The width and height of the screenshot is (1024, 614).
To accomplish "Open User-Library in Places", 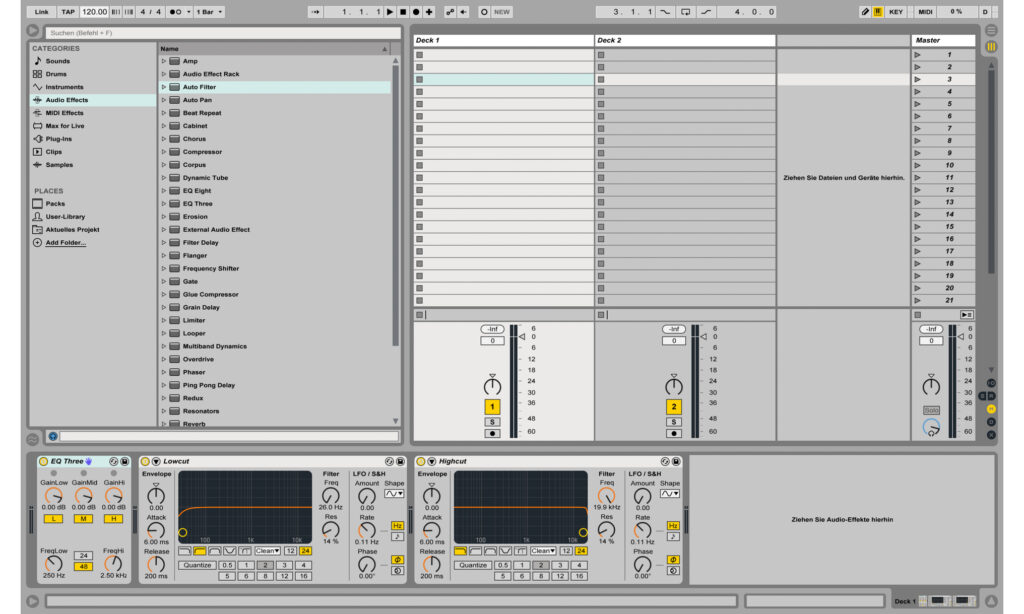I will coord(65,217).
